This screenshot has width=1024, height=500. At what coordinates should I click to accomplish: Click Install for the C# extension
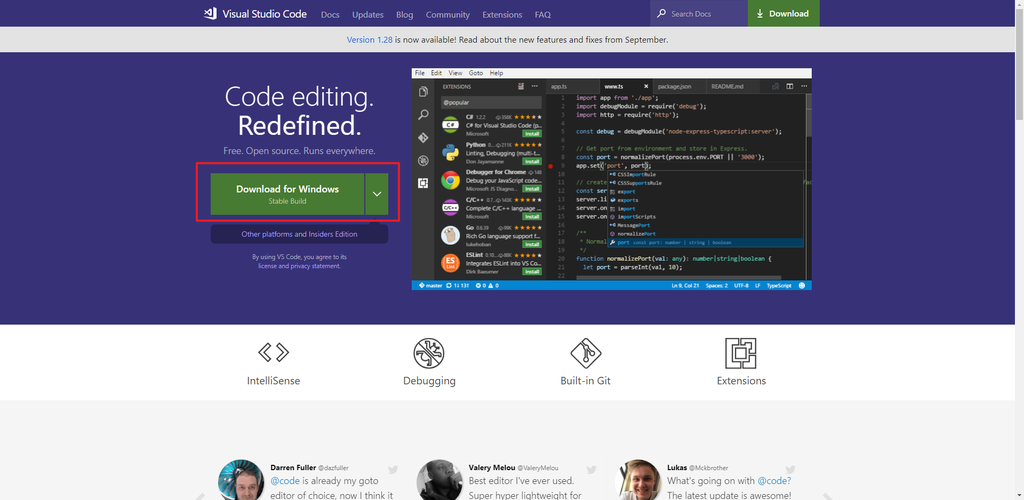532,133
